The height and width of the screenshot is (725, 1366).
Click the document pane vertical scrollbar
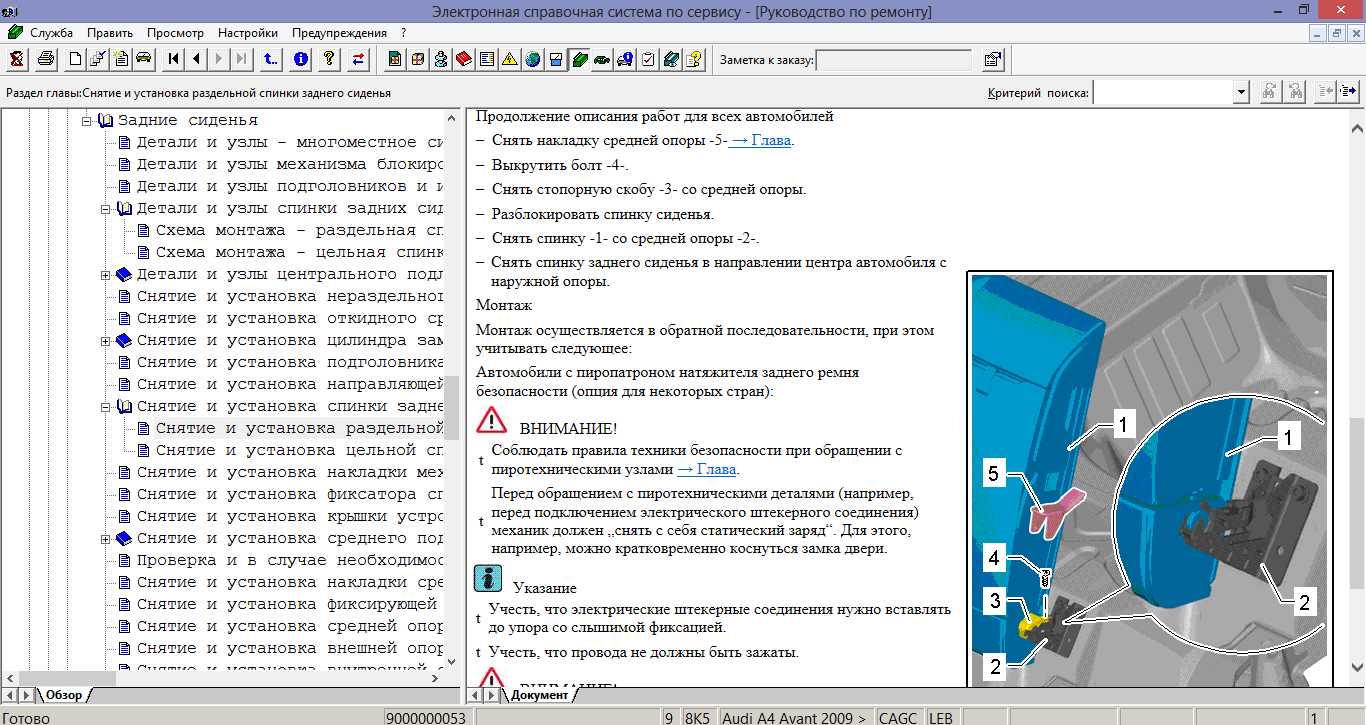click(1356, 397)
